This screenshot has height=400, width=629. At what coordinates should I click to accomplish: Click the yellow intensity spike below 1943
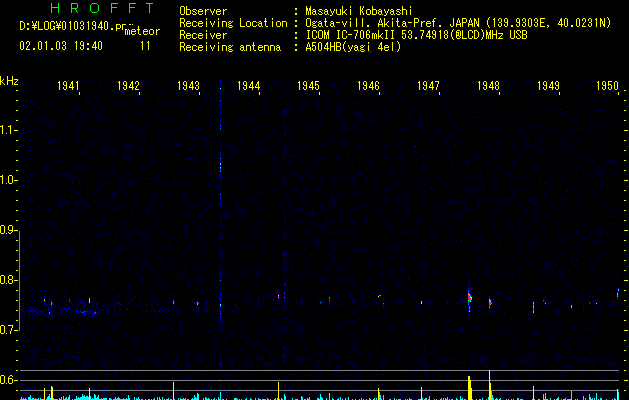coord(173,391)
